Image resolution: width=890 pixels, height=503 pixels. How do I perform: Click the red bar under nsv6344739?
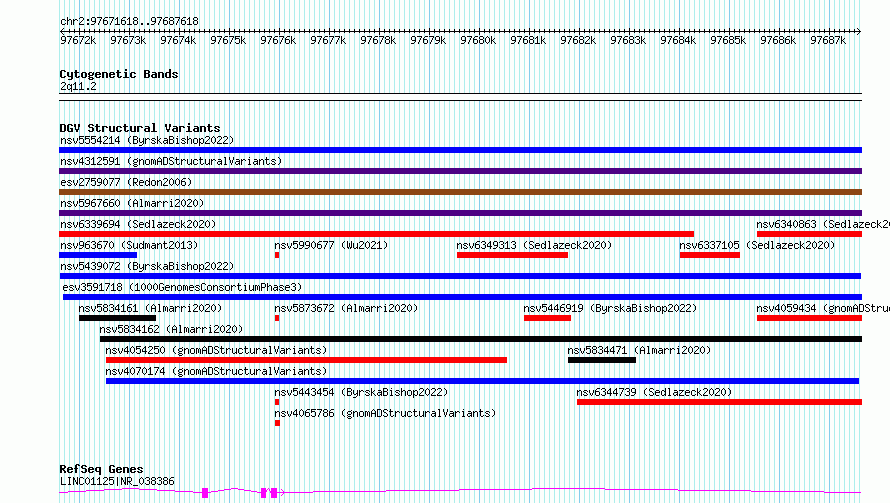click(719, 403)
